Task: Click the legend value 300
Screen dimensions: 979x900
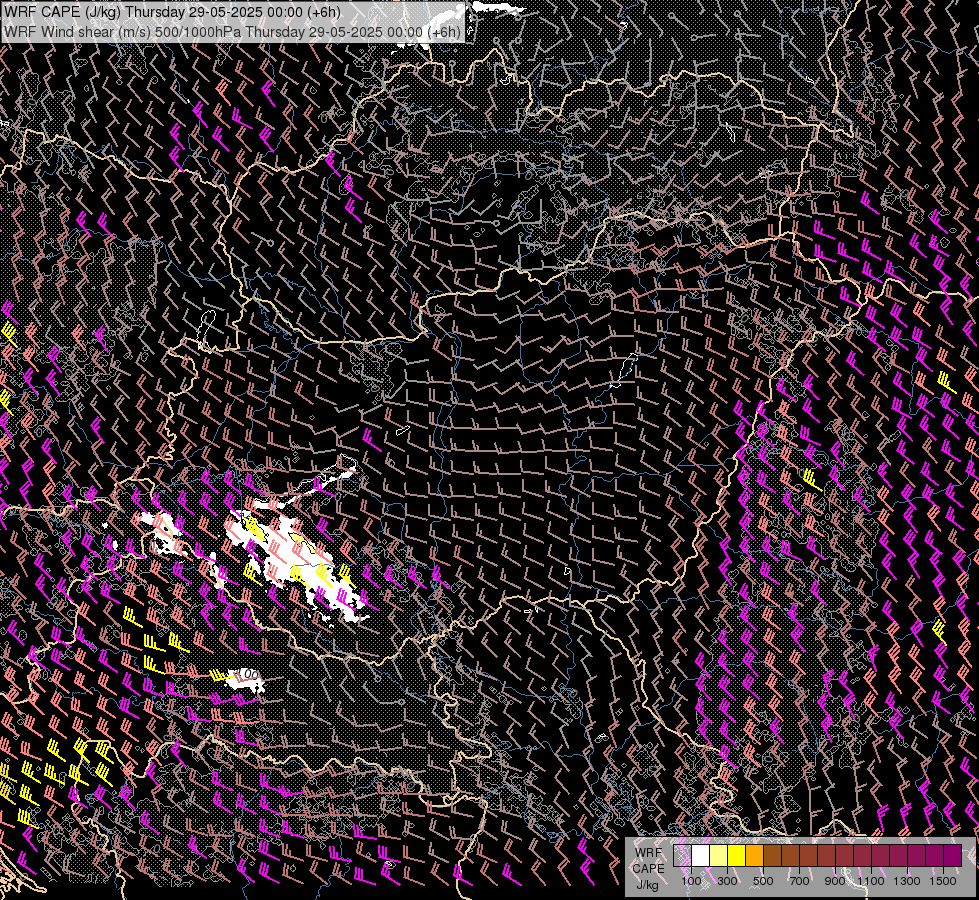Action: tap(727, 881)
